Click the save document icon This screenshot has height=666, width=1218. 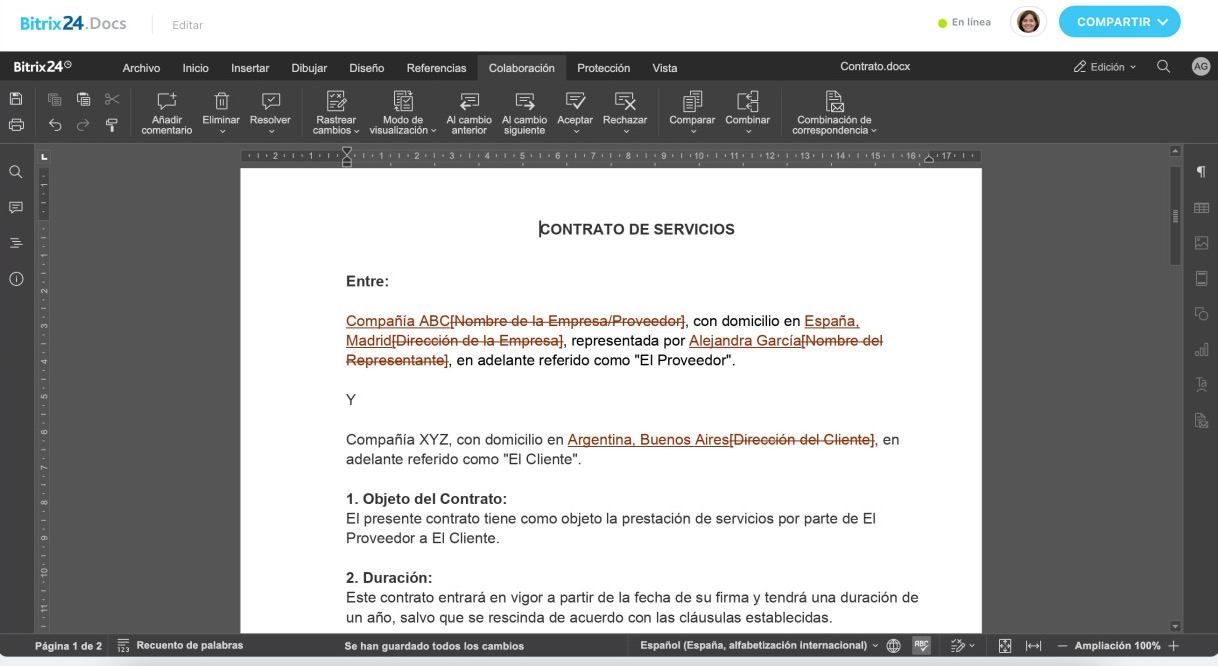pos(16,99)
